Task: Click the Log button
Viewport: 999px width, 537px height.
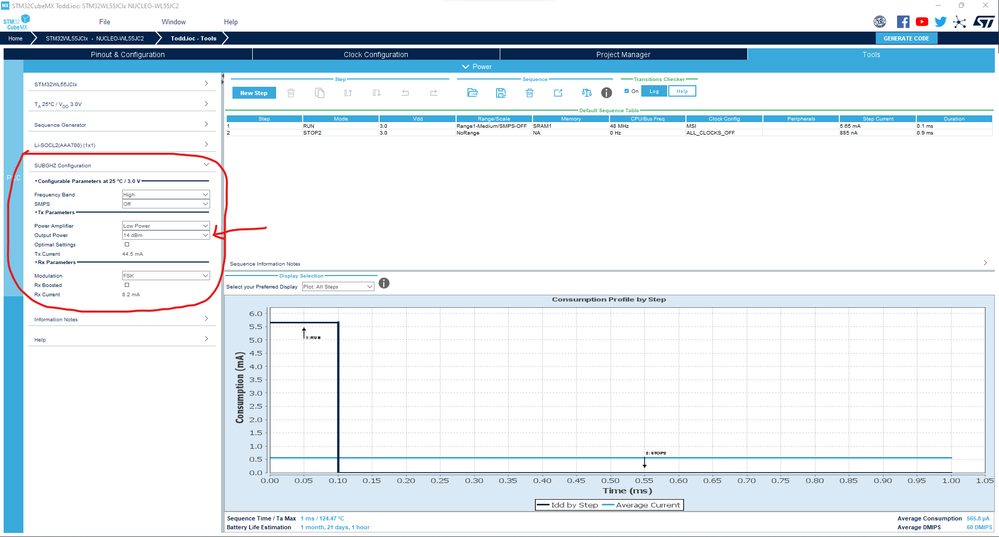Action: tap(654, 91)
